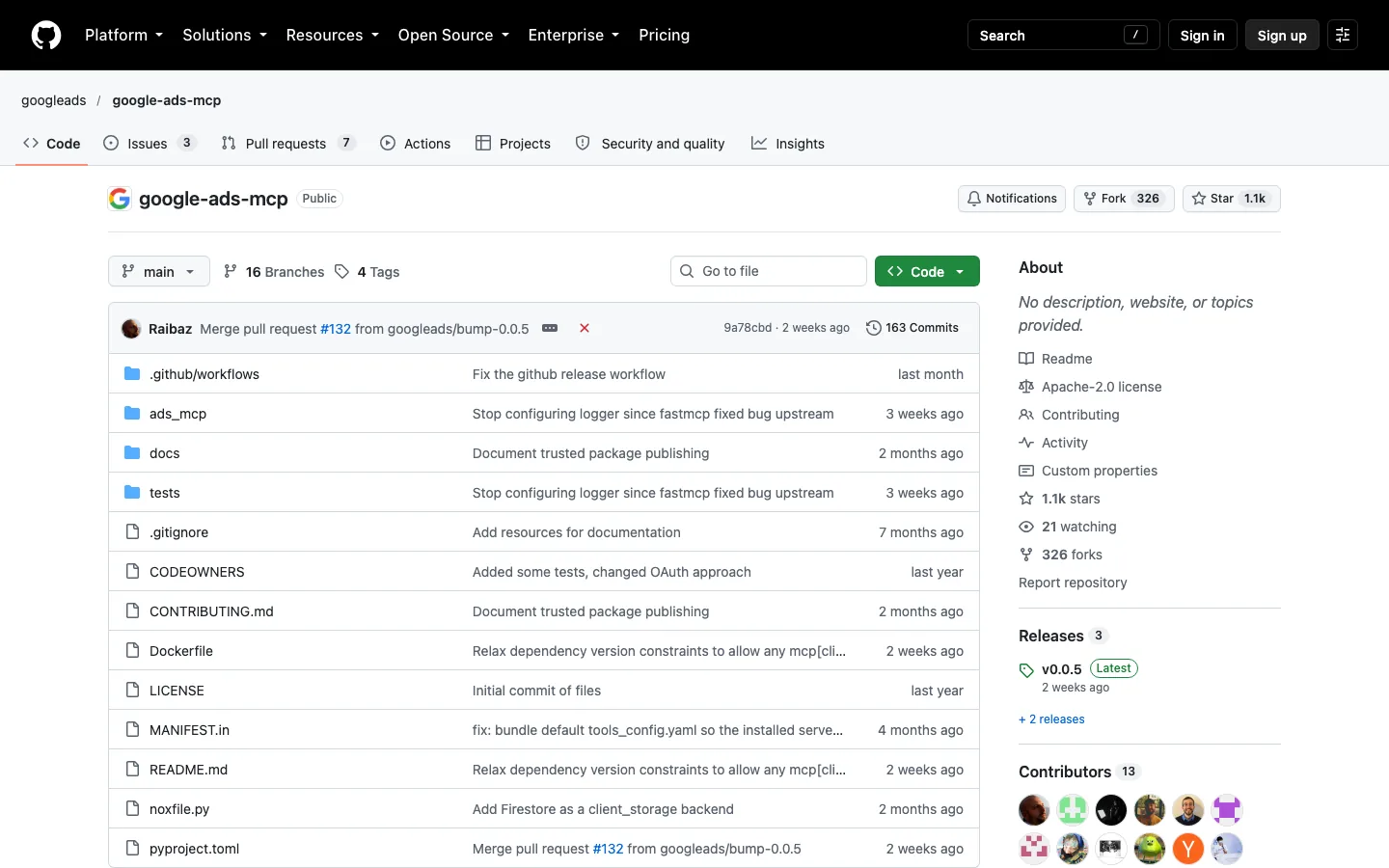Screen dimensions: 1389x868
Task: Open the MANIFEST.in file
Action: point(189,730)
